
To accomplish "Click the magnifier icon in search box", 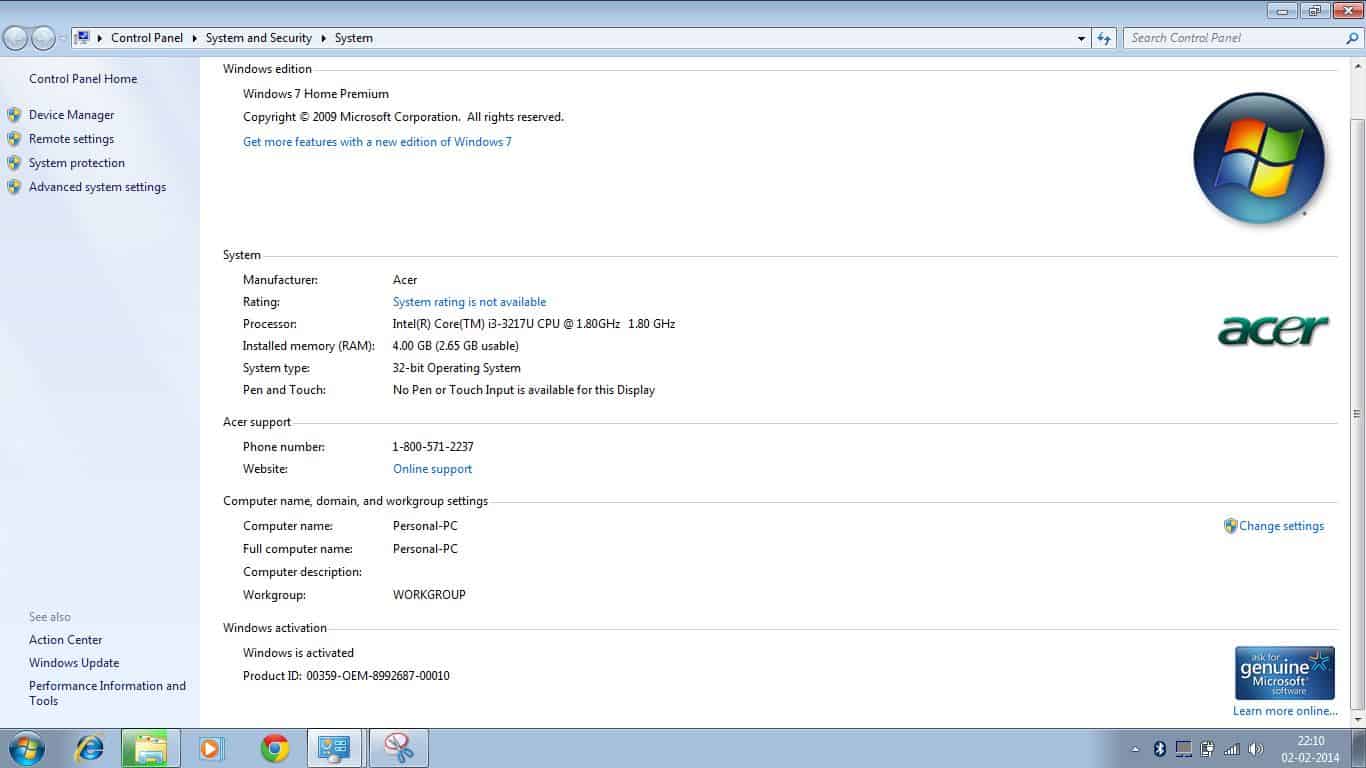I will [x=1352, y=38].
